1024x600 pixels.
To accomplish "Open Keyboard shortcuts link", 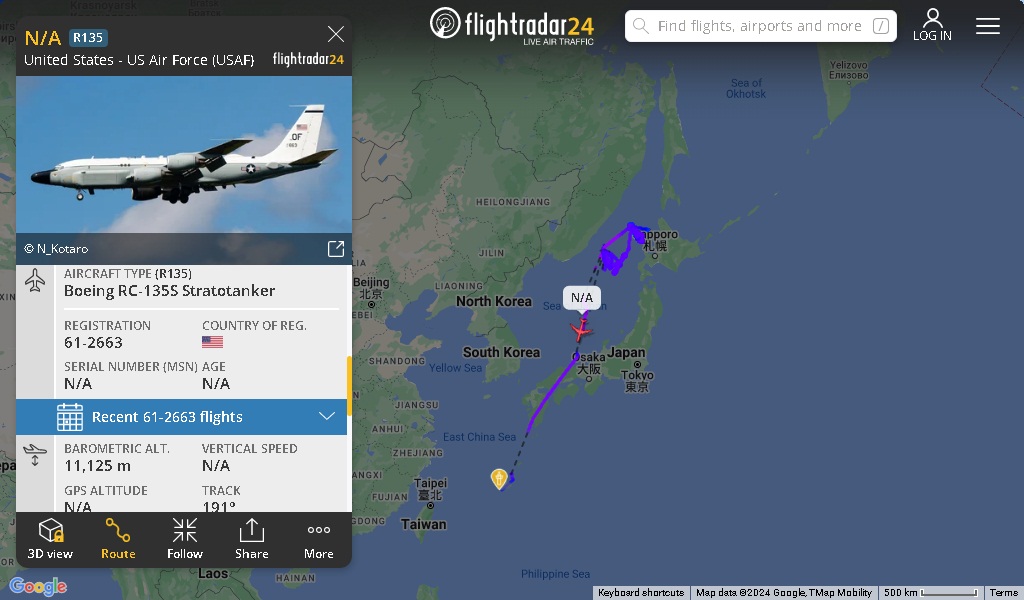I will 641,593.
